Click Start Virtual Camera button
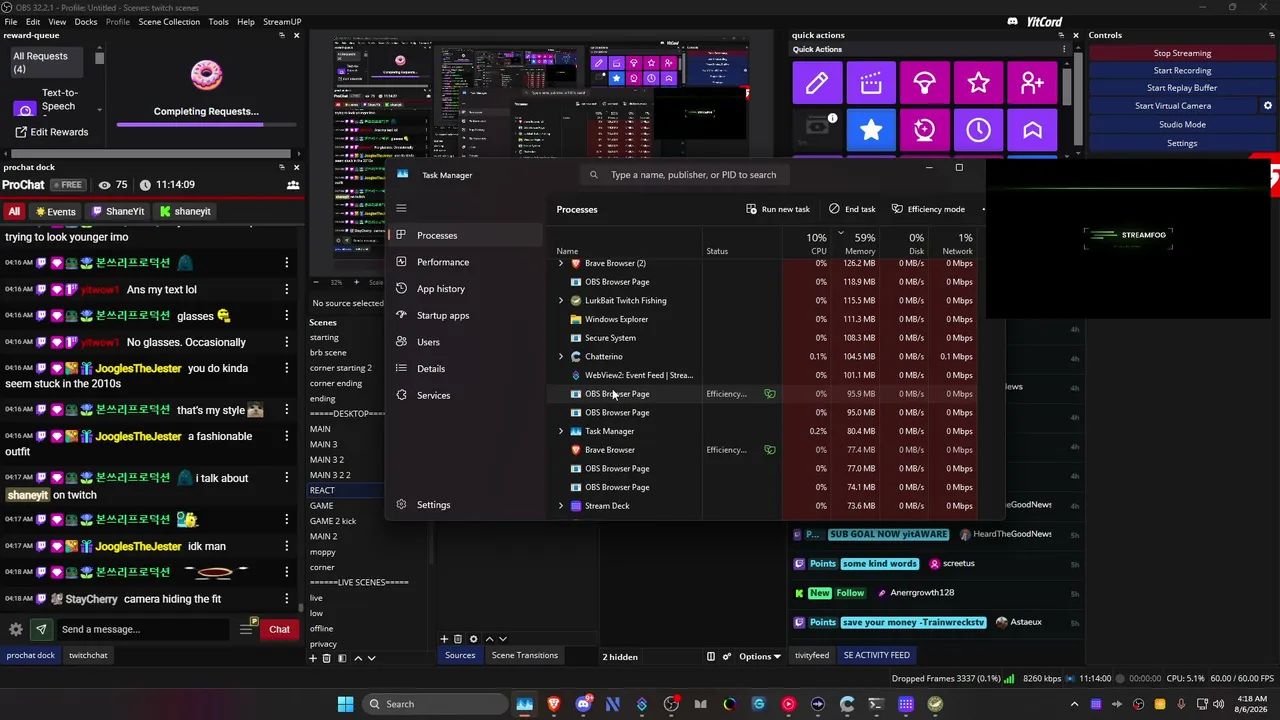 coord(1173,106)
